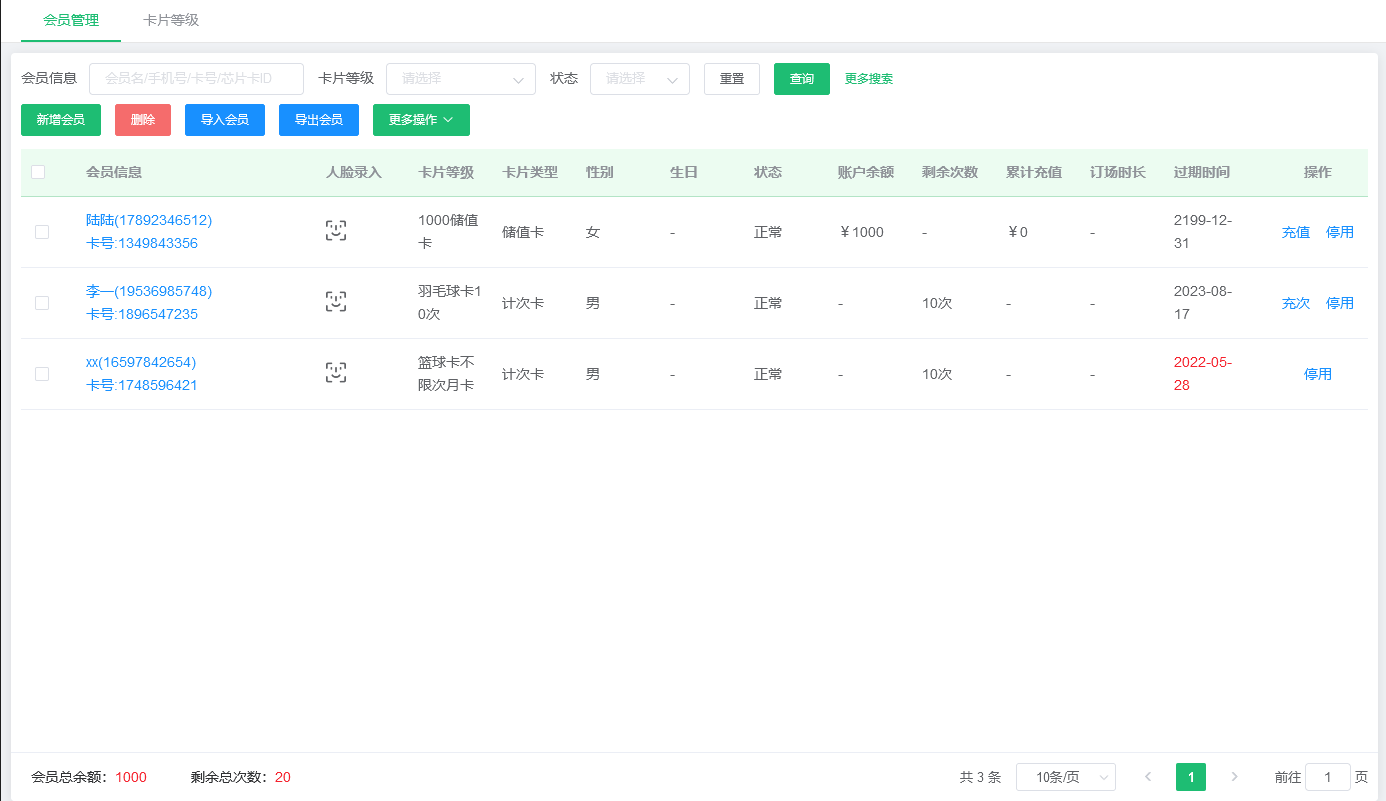Image resolution: width=1386 pixels, height=801 pixels.
Task: Click the face enrollment icon for 李一
Action: (336, 301)
